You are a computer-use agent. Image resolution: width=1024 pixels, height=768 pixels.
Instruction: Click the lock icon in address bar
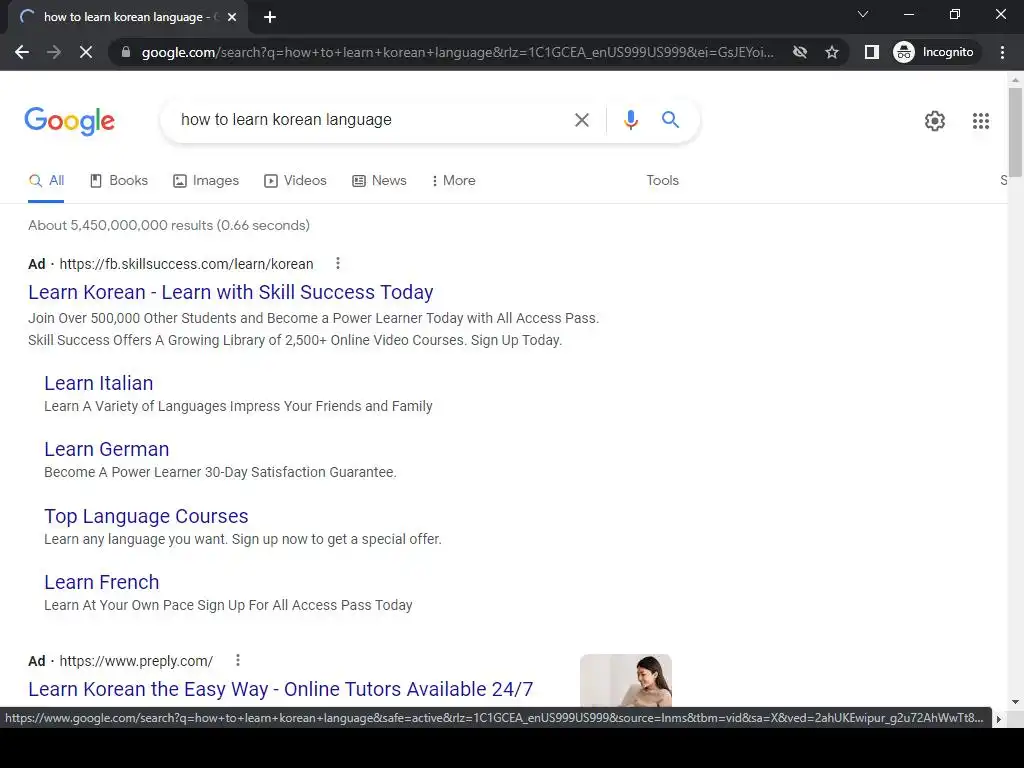(126, 52)
